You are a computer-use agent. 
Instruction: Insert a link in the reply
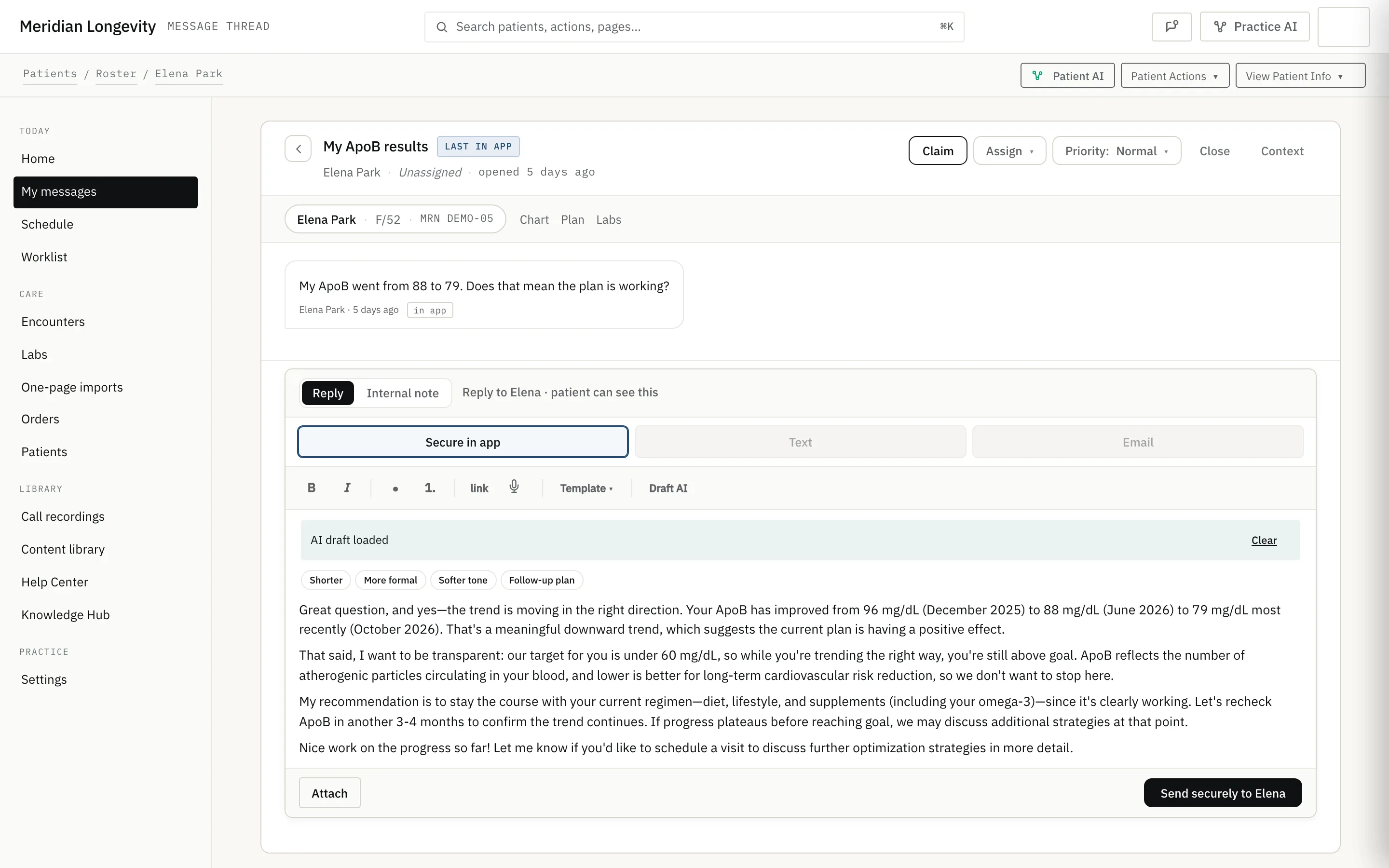click(x=479, y=488)
